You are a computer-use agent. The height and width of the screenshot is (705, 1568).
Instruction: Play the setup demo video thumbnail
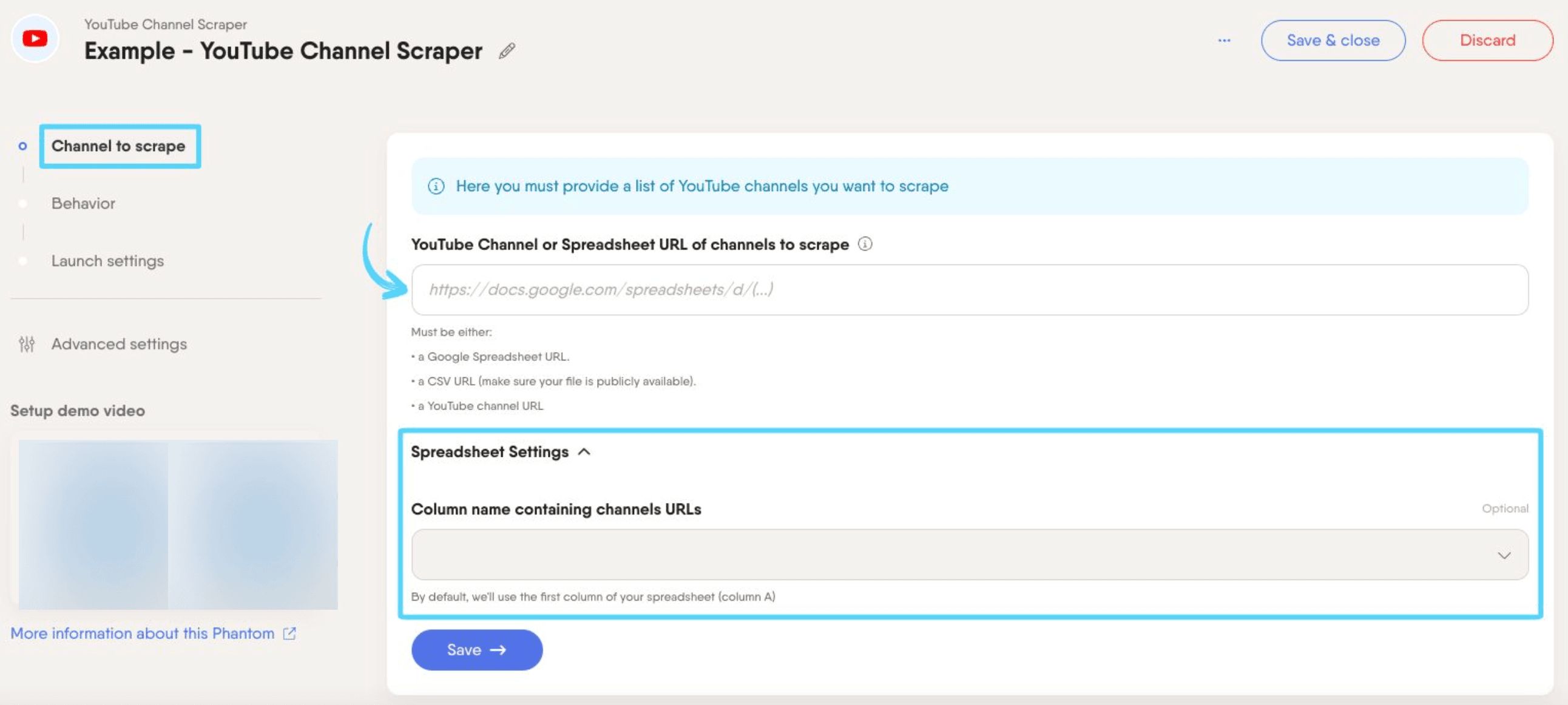point(178,524)
